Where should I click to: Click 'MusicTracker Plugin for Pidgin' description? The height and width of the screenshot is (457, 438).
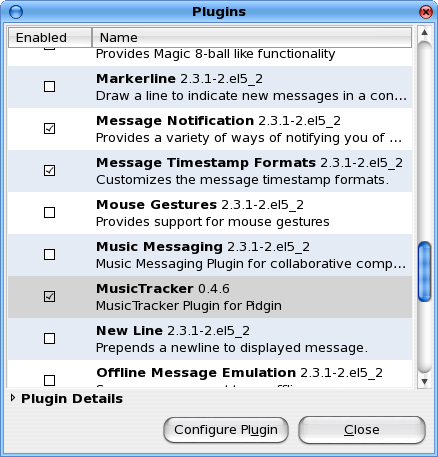189,306
